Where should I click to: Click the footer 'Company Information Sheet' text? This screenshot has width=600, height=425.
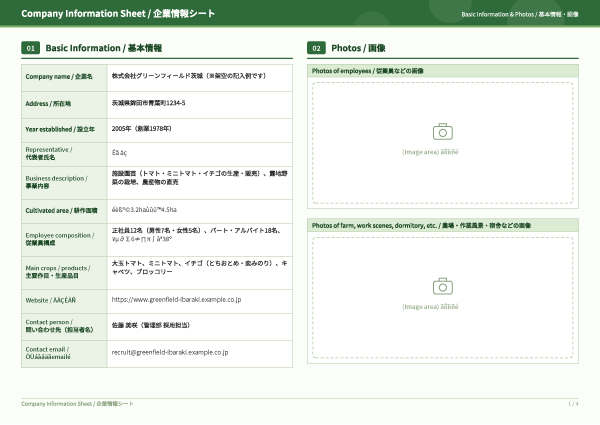77,404
